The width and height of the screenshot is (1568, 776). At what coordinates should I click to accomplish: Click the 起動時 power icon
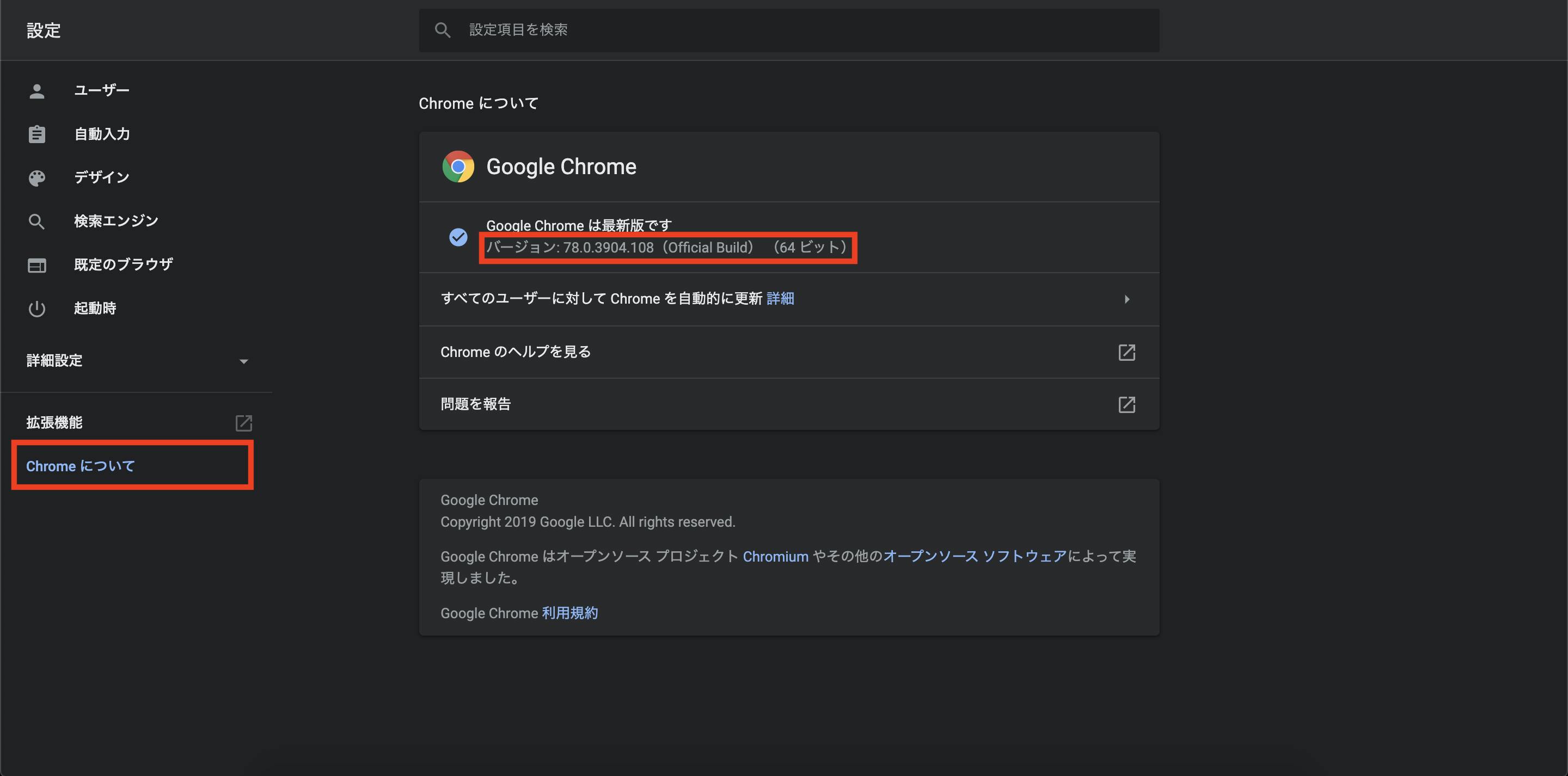36,309
